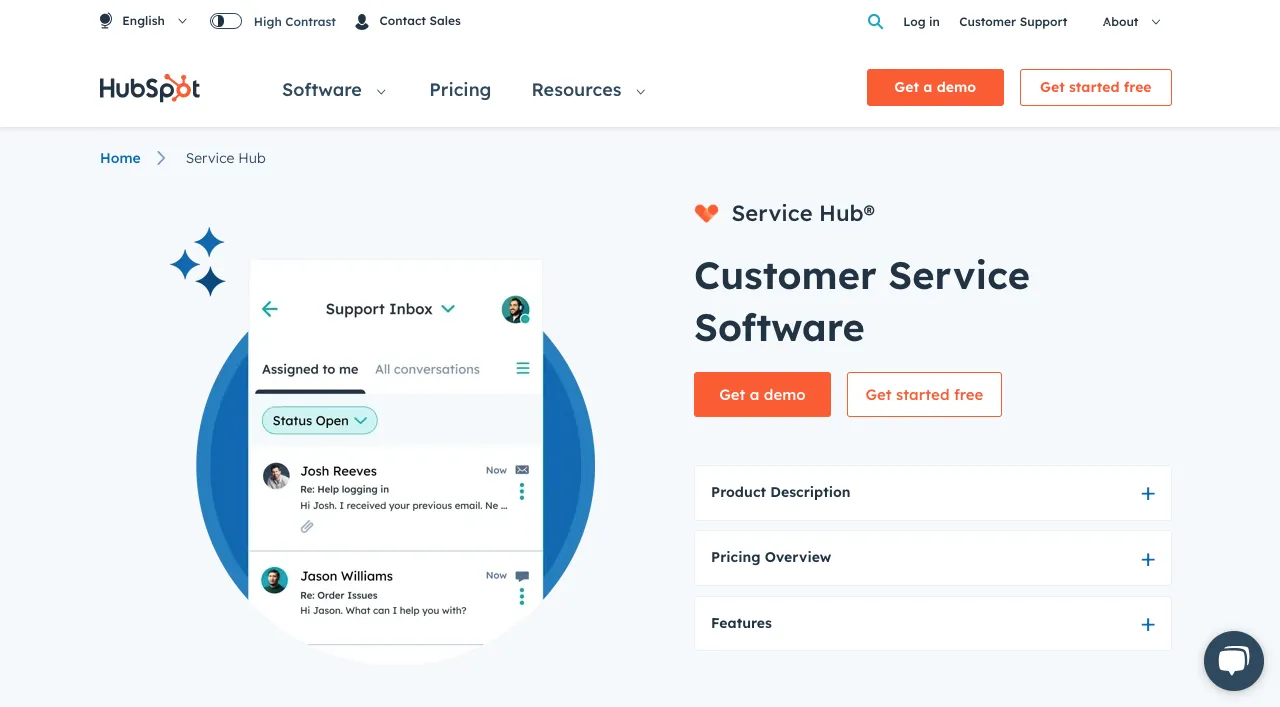Open the Status Open filter dropdown
This screenshot has width=1280, height=707.
tap(320, 421)
